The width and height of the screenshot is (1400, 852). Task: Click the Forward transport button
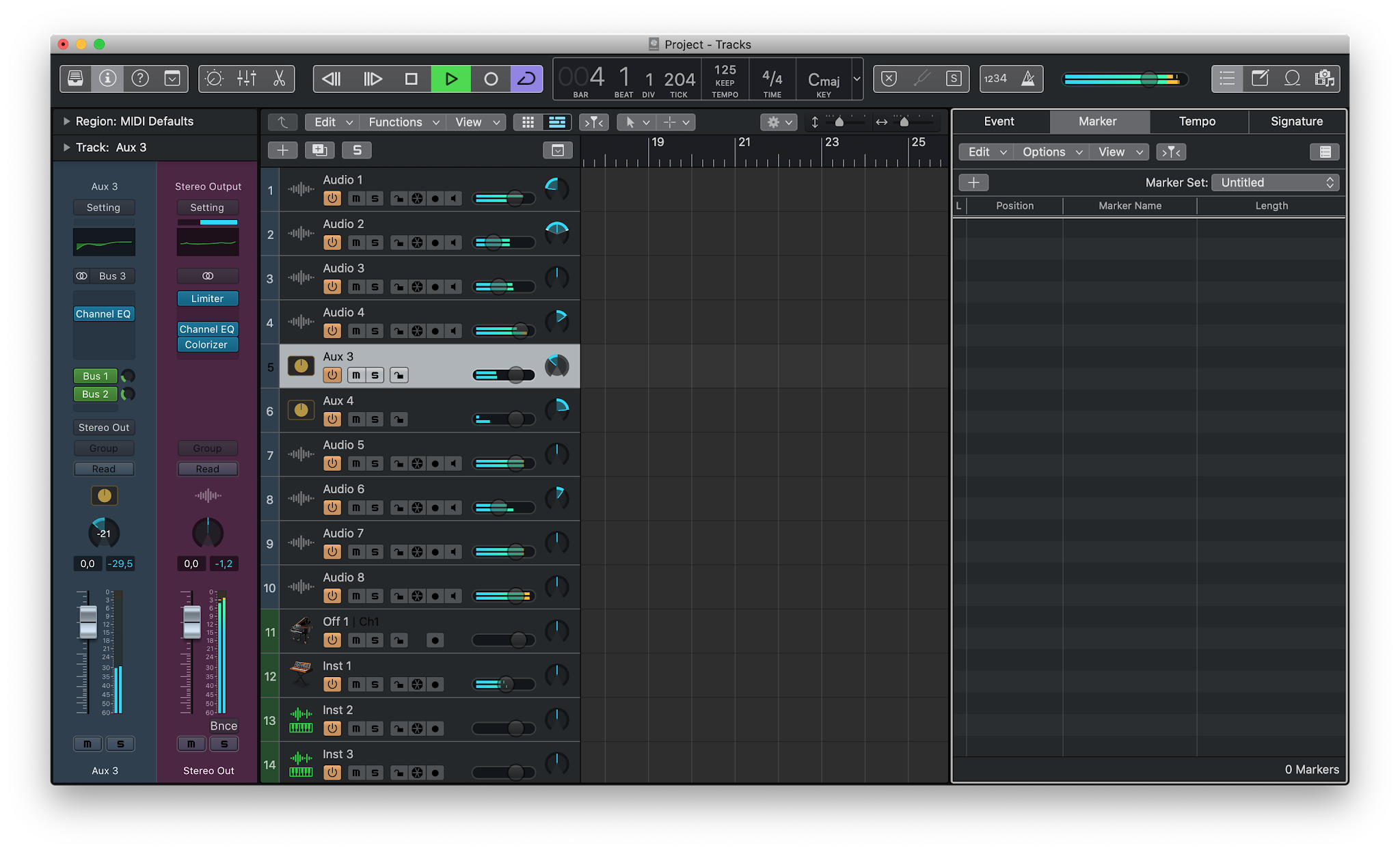372,79
